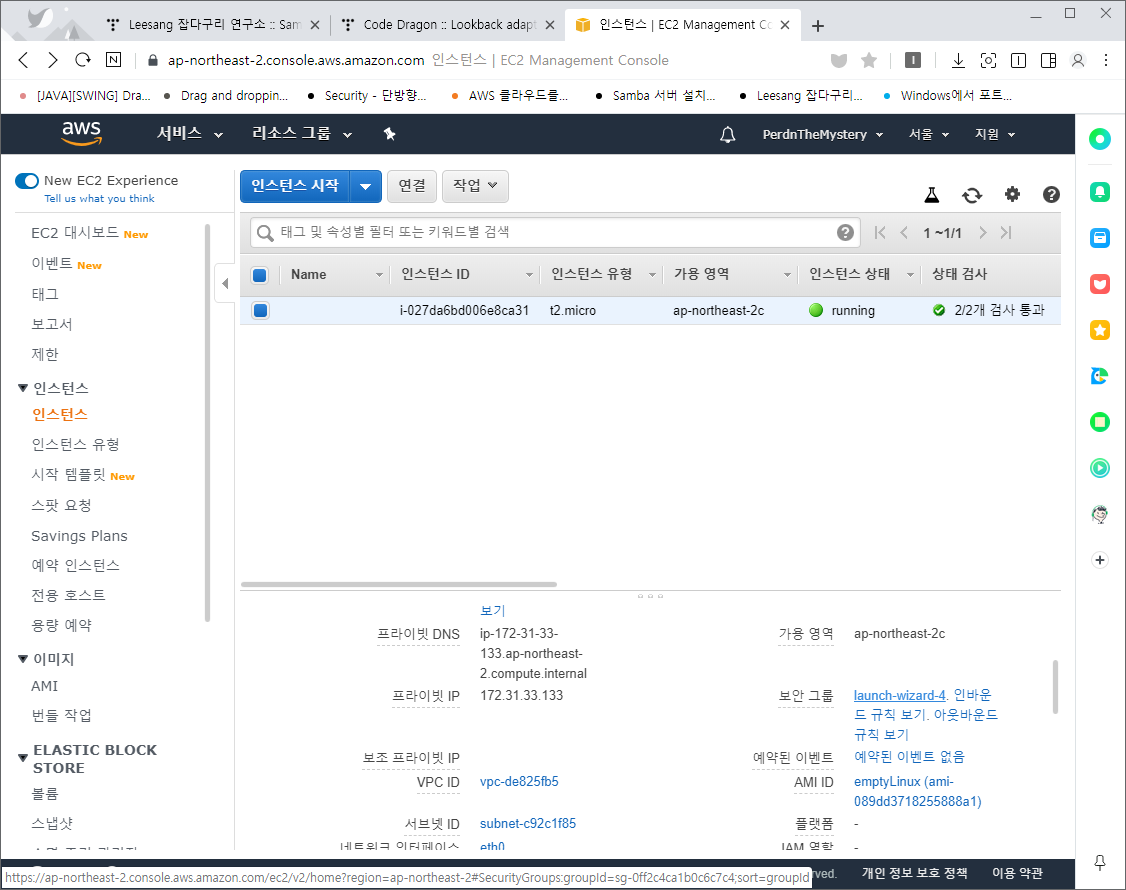Switch to Code Dragon Lookback tab

click(448, 24)
